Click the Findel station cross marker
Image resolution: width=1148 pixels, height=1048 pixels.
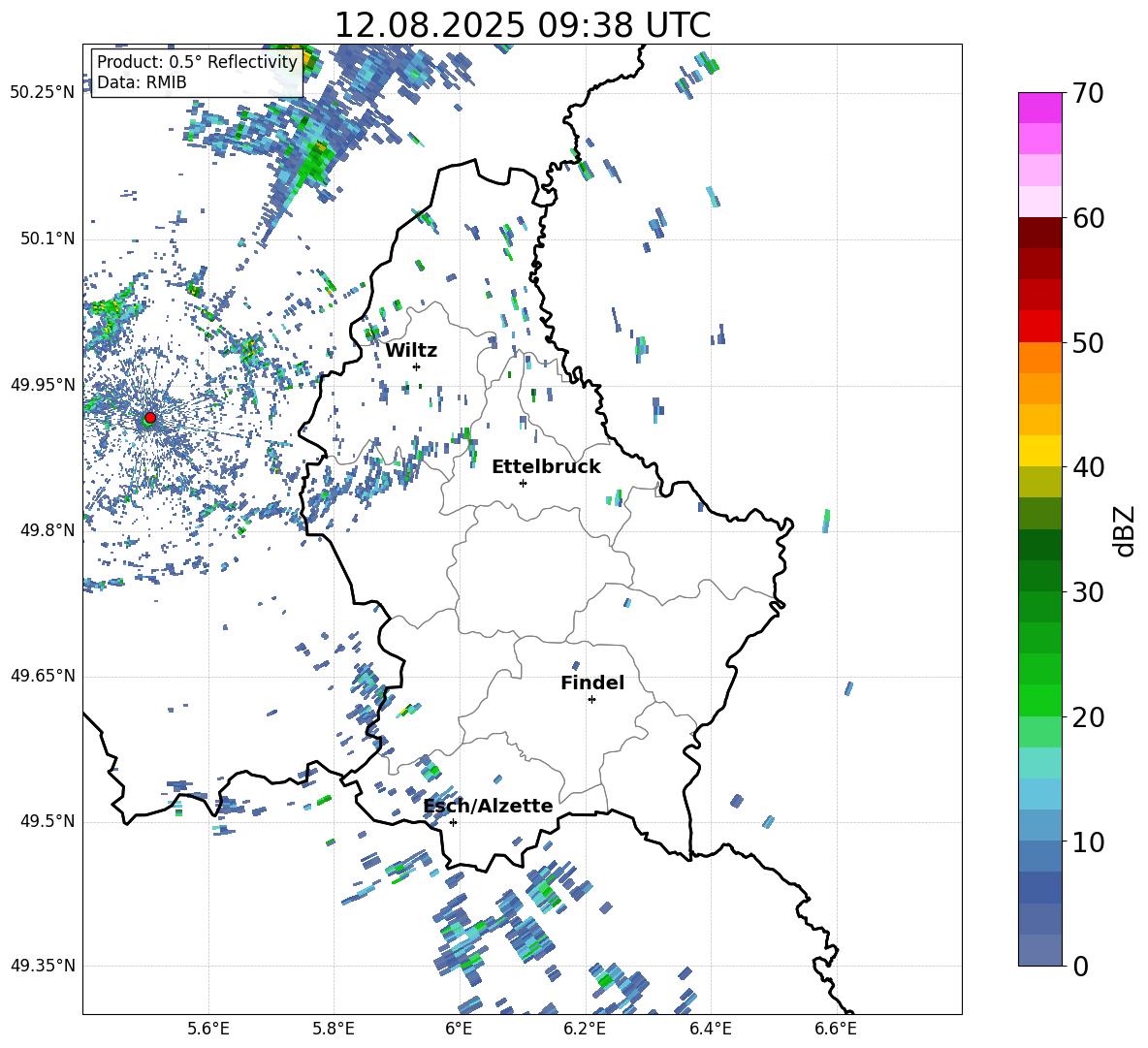[x=591, y=700]
